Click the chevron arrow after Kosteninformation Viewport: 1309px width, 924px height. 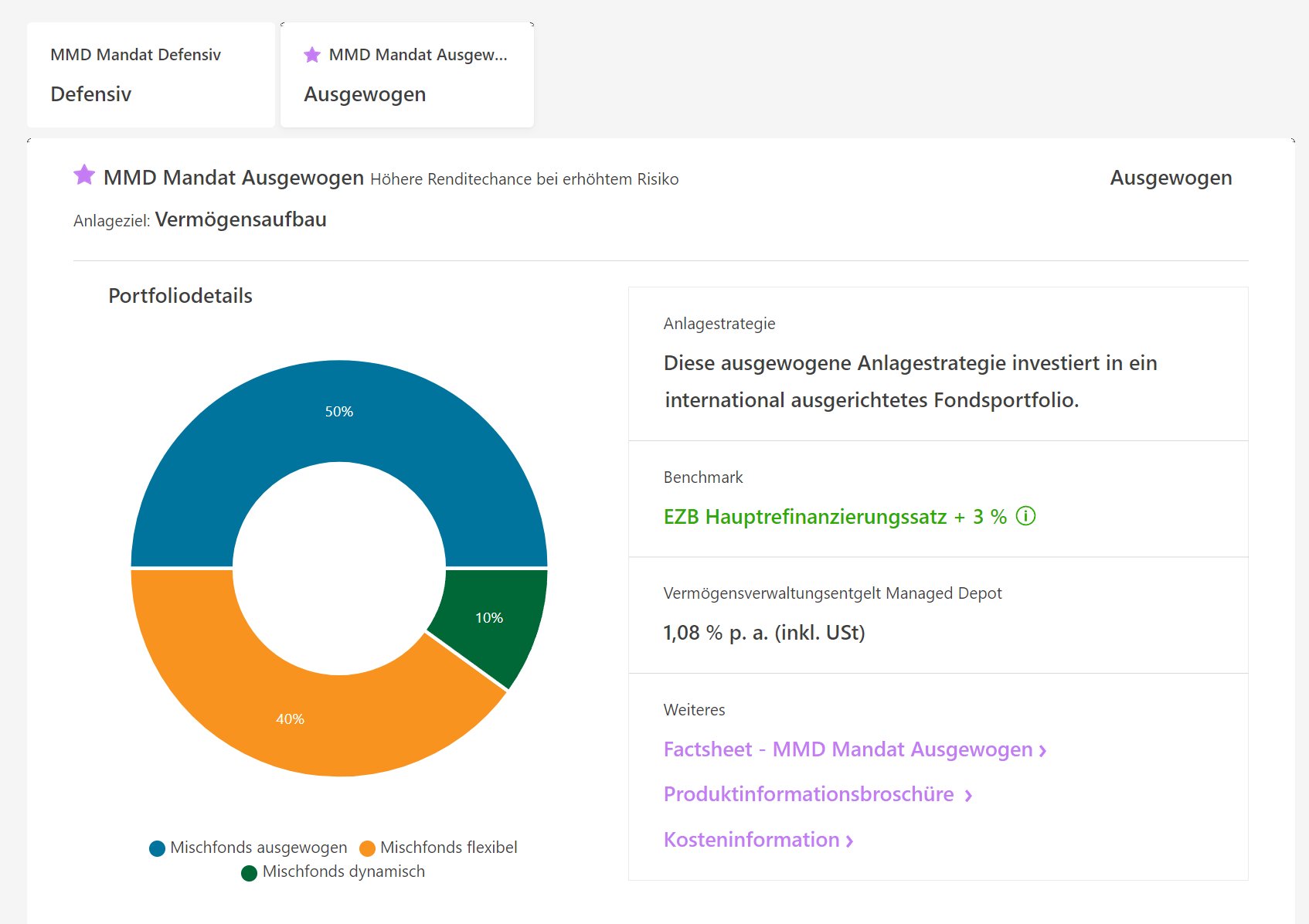tap(849, 841)
